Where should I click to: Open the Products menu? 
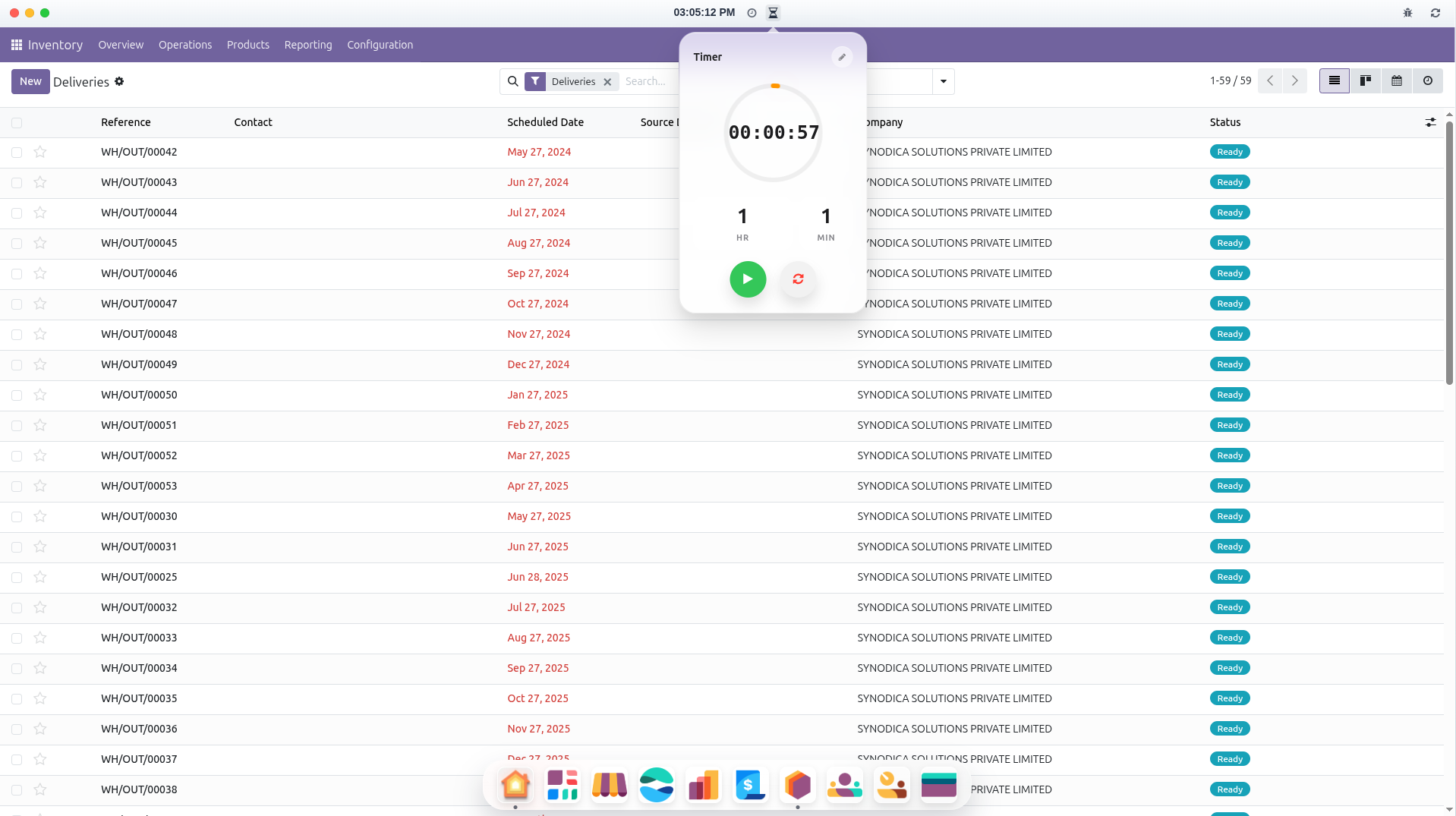click(x=248, y=45)
